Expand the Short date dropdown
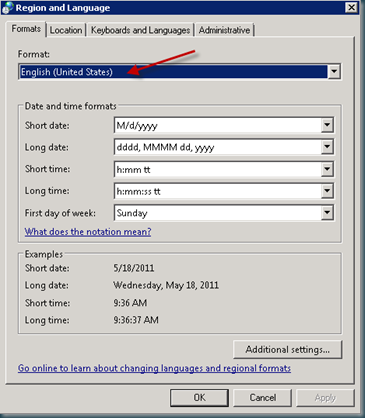This screenshot has height=418, width=365. click(327, 125)
